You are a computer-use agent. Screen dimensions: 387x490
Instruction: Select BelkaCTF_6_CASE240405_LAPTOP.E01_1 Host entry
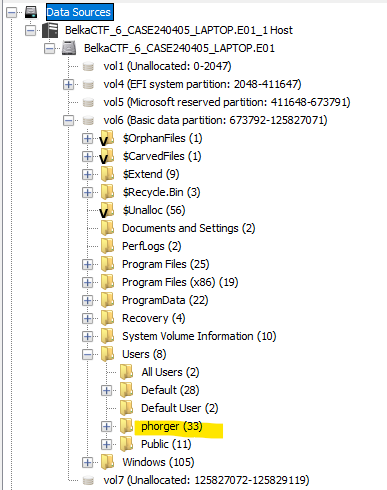point(179,30)
